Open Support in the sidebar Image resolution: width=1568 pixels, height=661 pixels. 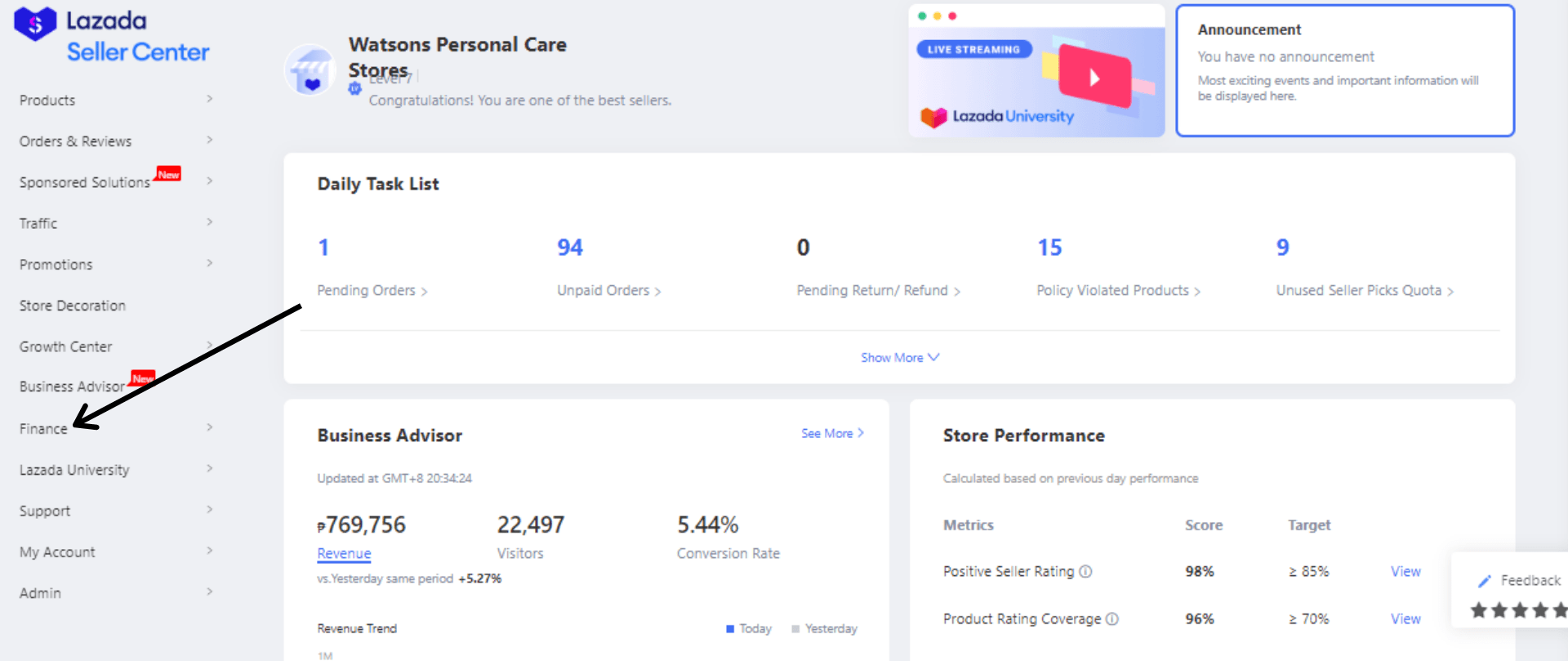pos(45,511)
